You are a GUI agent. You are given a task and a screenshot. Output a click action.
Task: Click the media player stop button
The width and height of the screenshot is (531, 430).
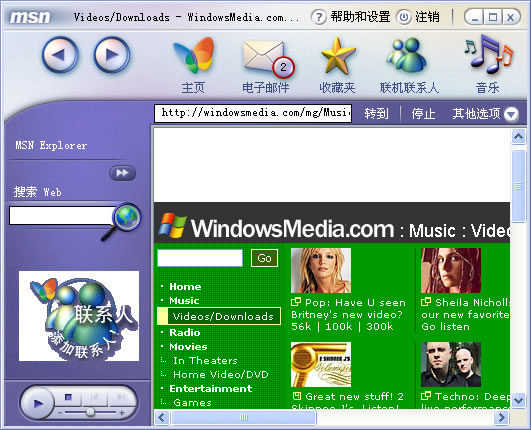coord(68,397)
